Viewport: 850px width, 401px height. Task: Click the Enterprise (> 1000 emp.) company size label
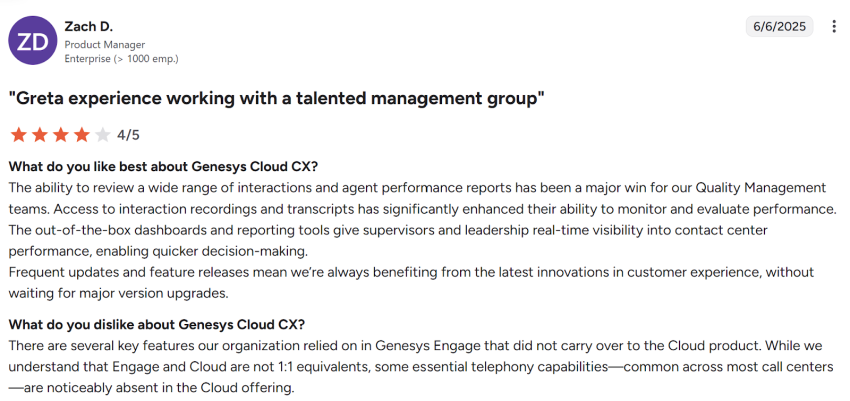(121, 59)
